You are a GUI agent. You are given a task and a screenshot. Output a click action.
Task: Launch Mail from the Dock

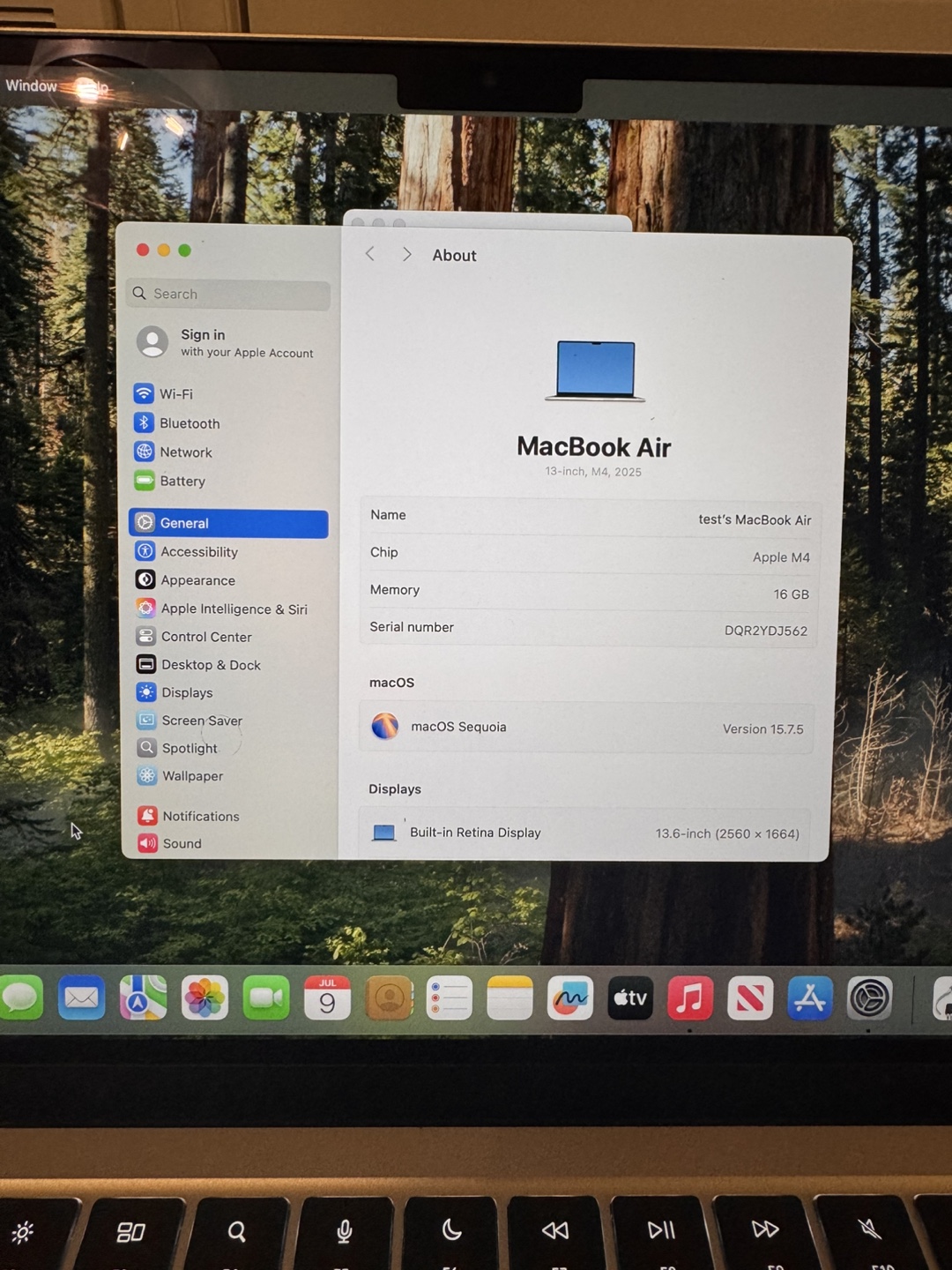[x=82, y=998]
